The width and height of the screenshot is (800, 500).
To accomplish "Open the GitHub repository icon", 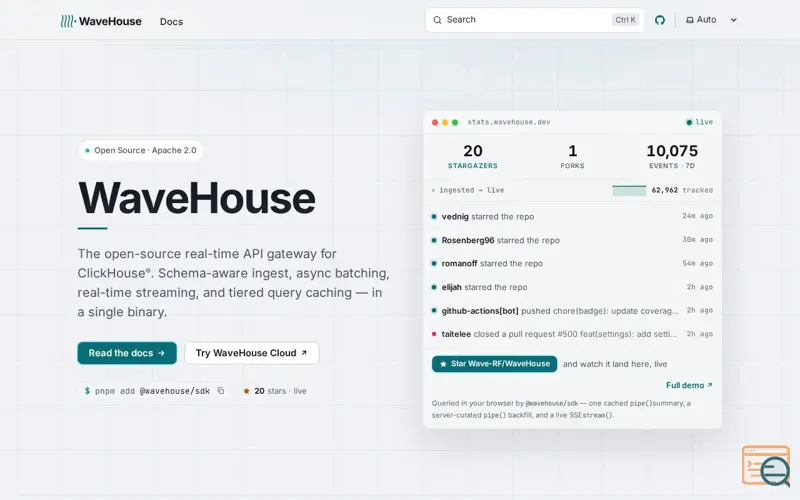I will 660,20.
